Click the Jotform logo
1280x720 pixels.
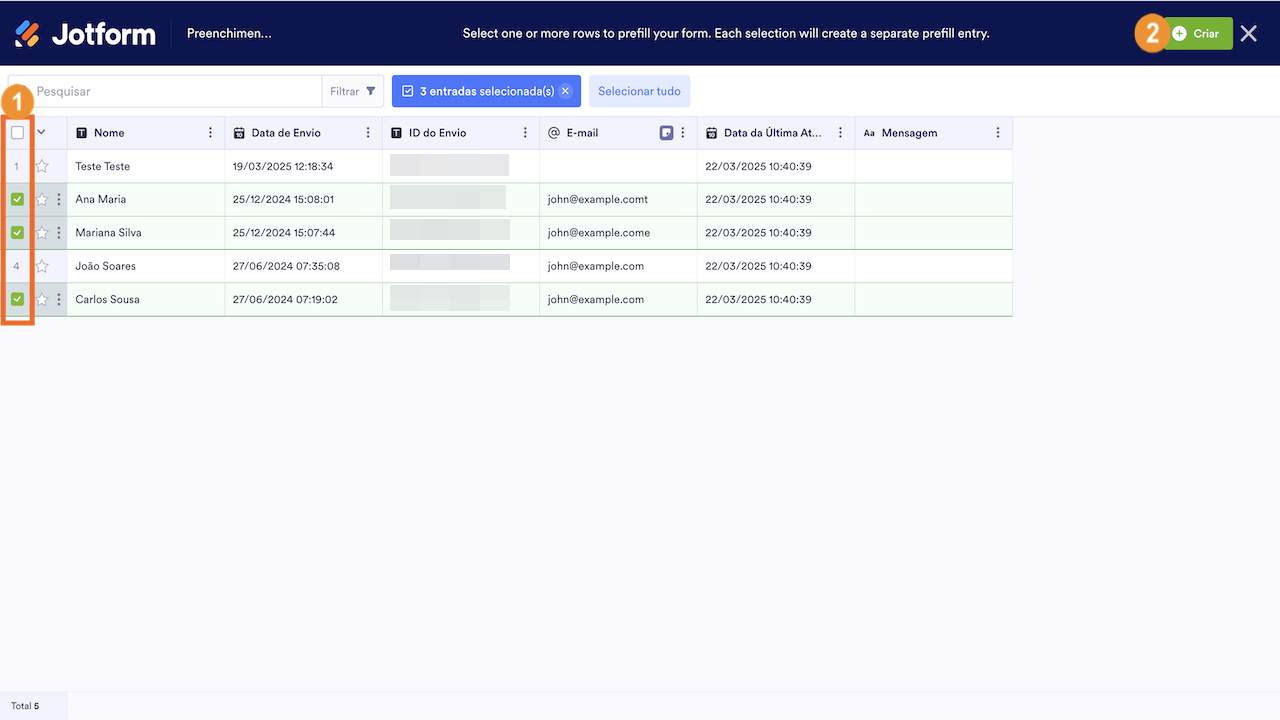85,34
